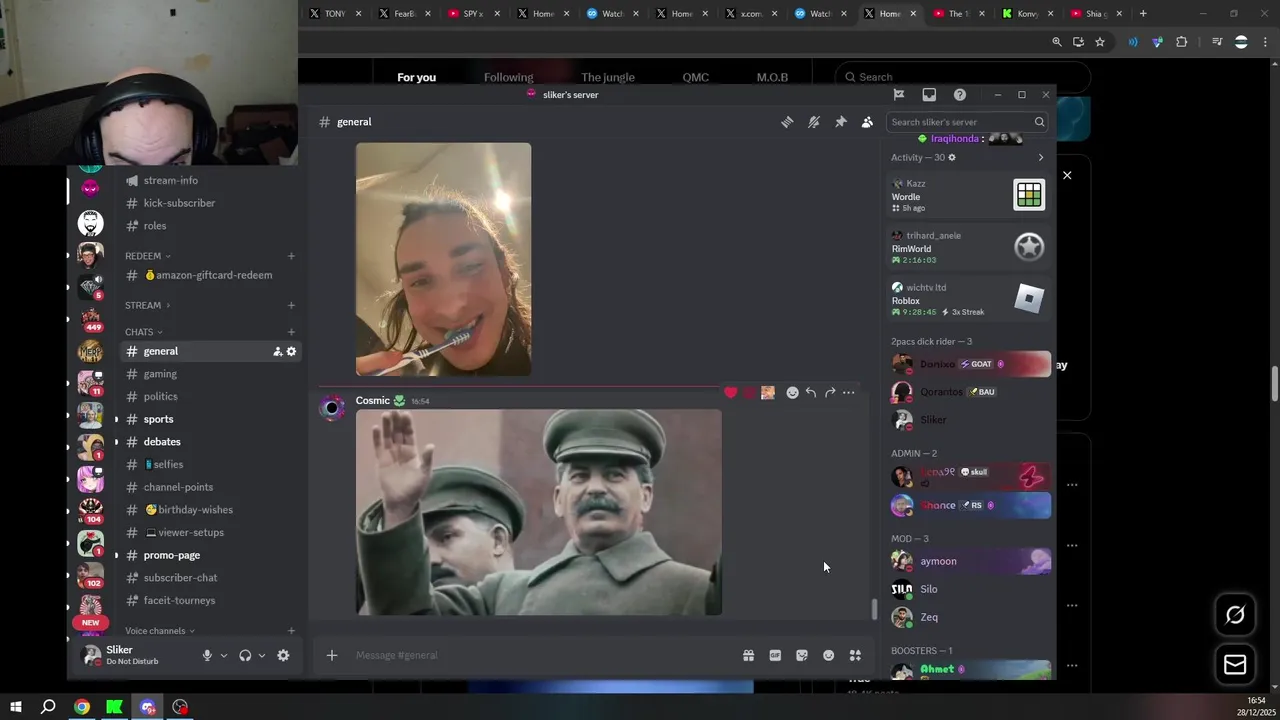Screen dimensions: 1280x720
Task: Open new Chrome tab plus button
Action: point(1143,14)
